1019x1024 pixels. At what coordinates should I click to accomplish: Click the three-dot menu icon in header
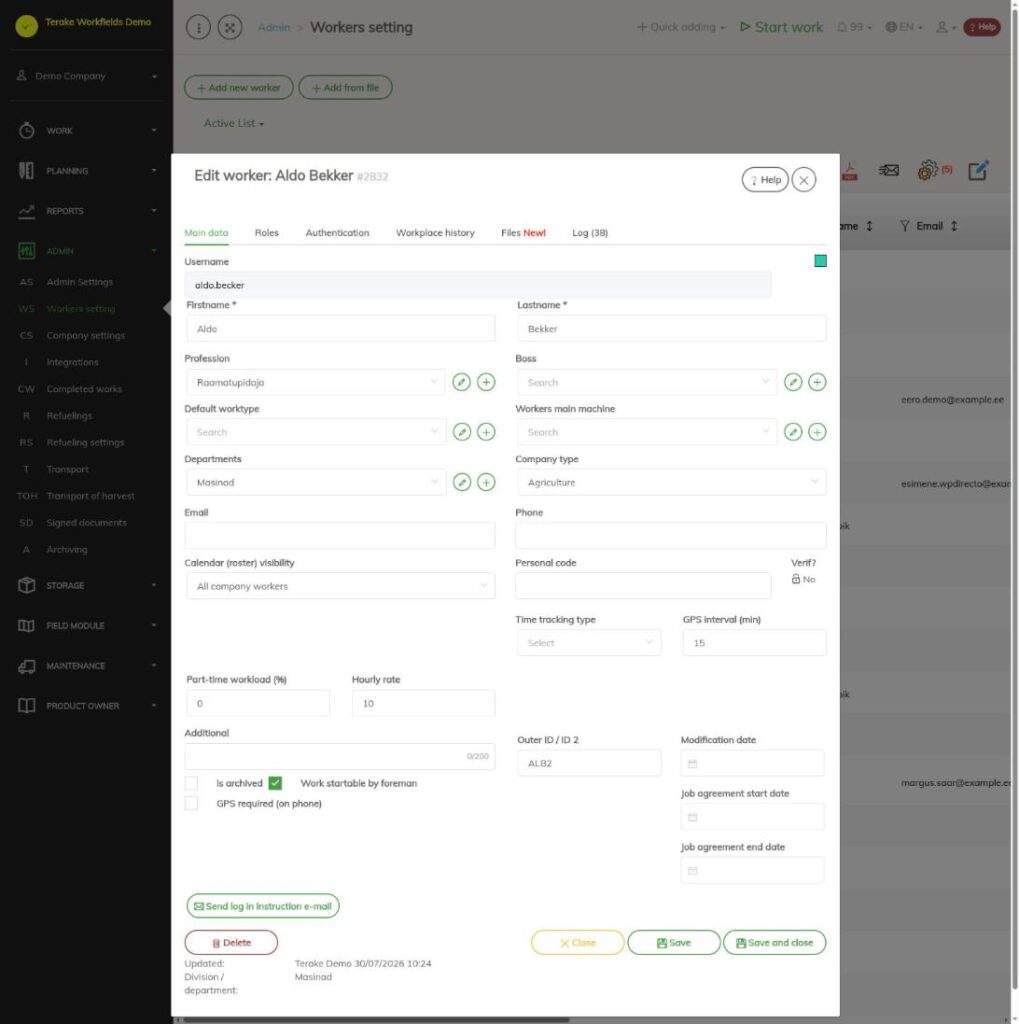tap(198, 27)
